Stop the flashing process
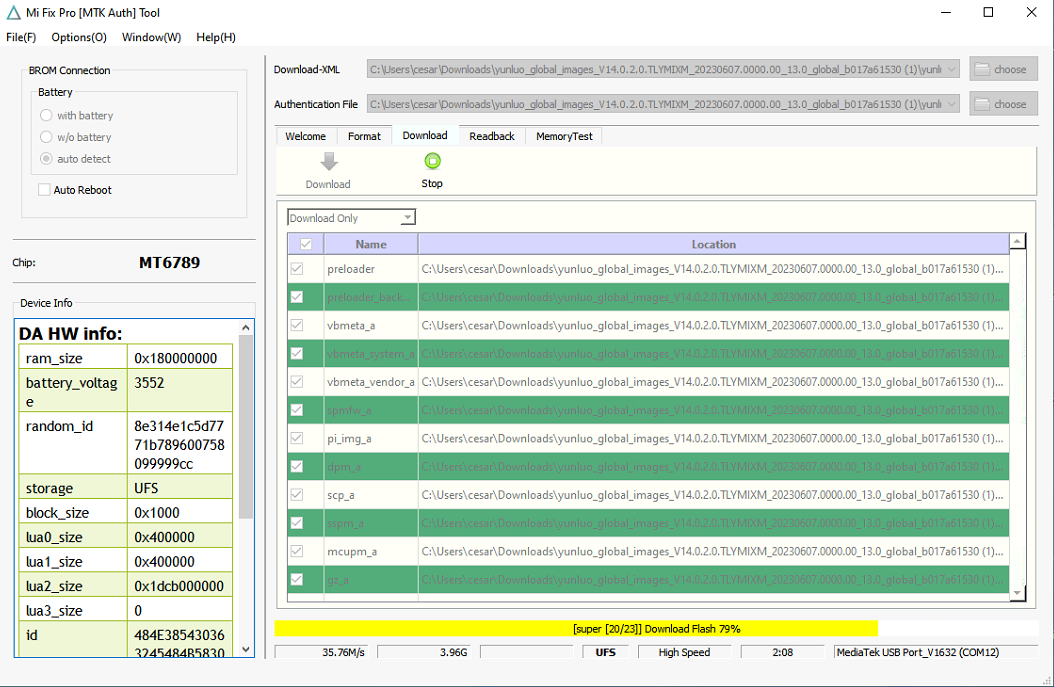This screenshot has width=1054, height=687. click(x=432, y=170)
